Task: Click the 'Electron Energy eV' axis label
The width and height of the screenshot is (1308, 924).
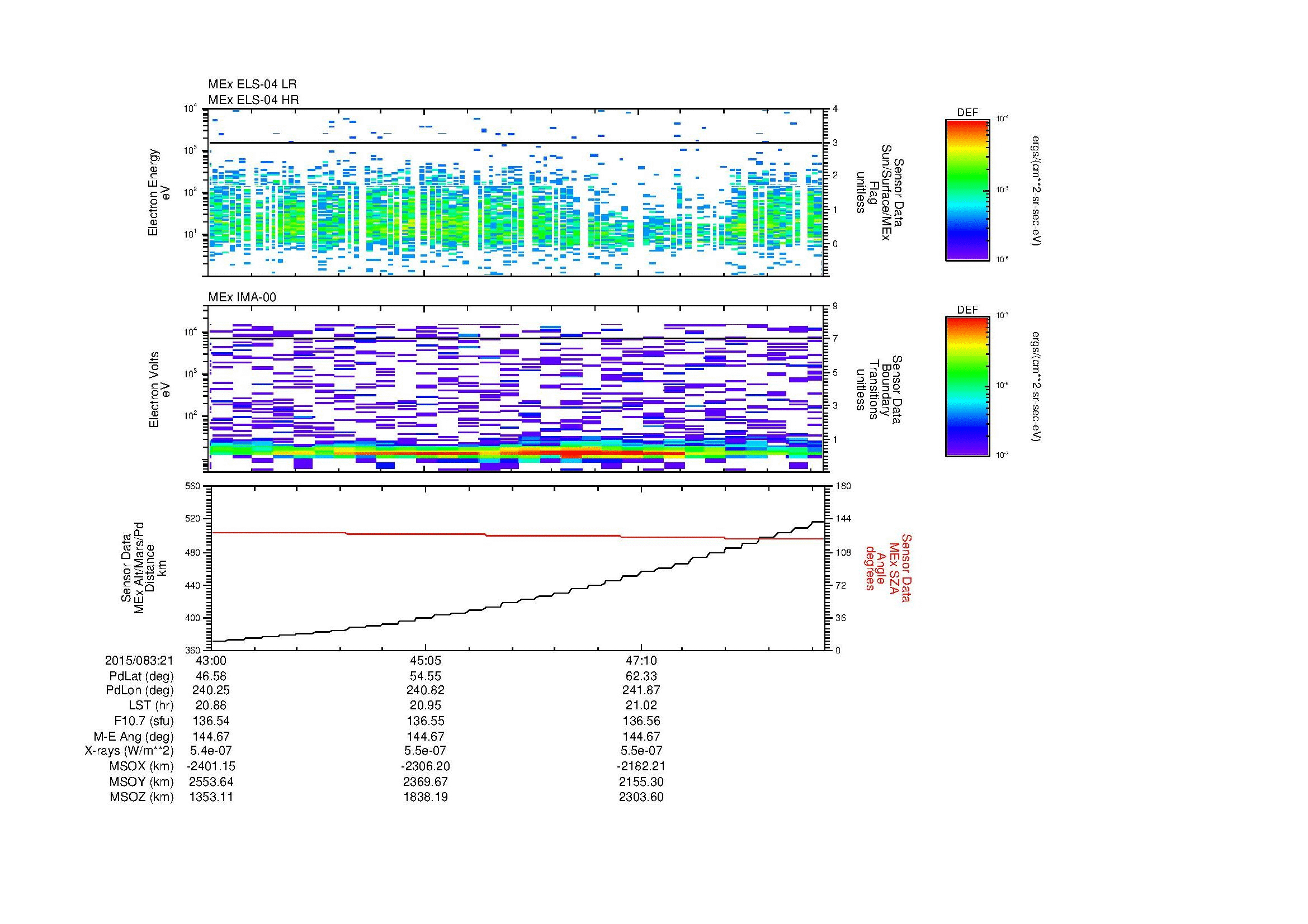Action: [x=159, y=192]
